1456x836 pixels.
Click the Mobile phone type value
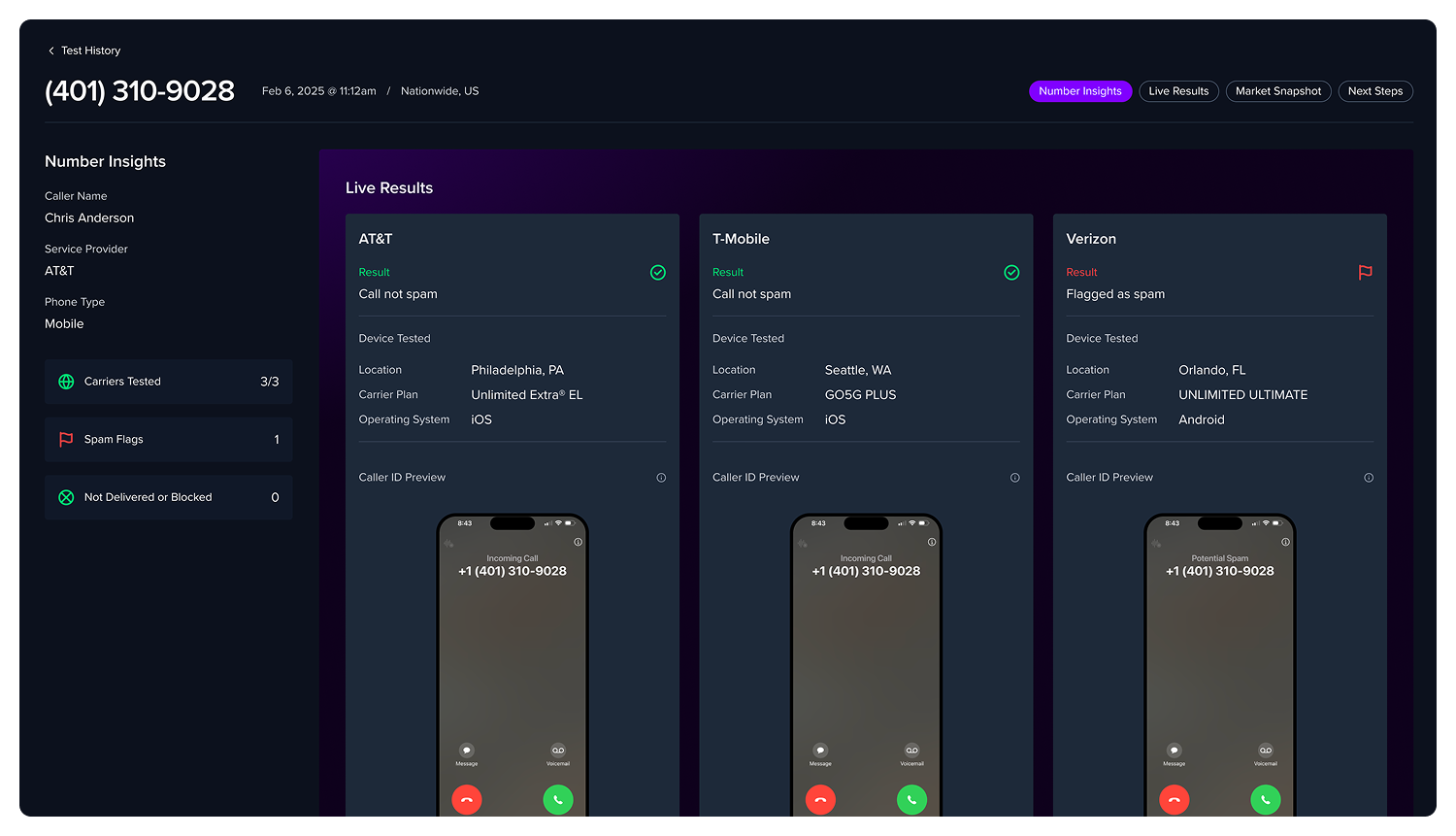click(64, 324)
